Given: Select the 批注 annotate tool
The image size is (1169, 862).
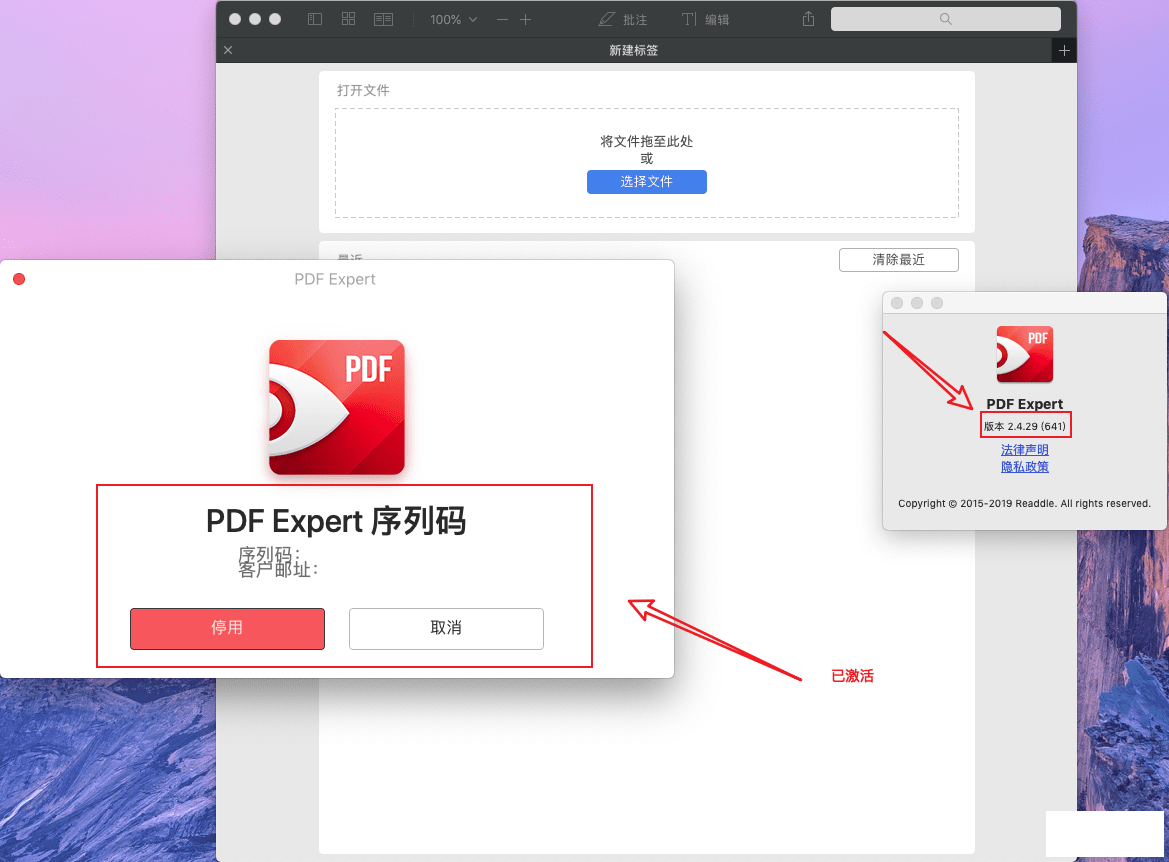Looking at the screenshot, I should coord(623,19).
